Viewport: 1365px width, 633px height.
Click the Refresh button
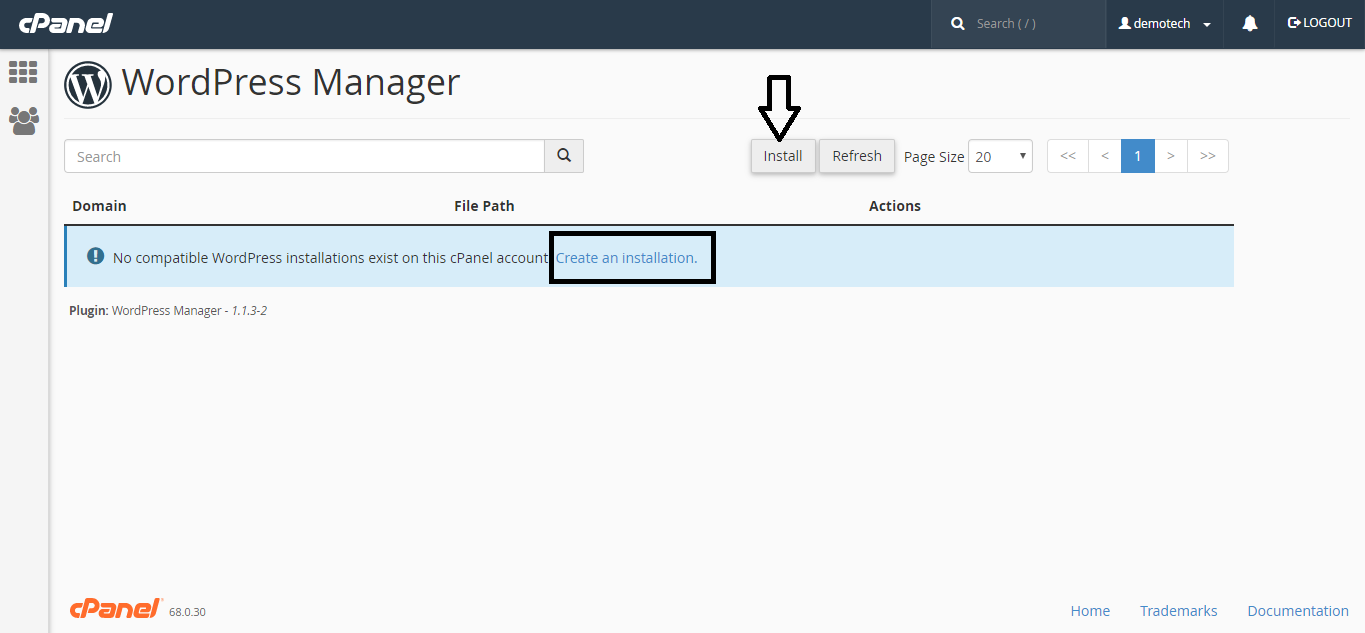pyautogui.click(x=857, y=156)
